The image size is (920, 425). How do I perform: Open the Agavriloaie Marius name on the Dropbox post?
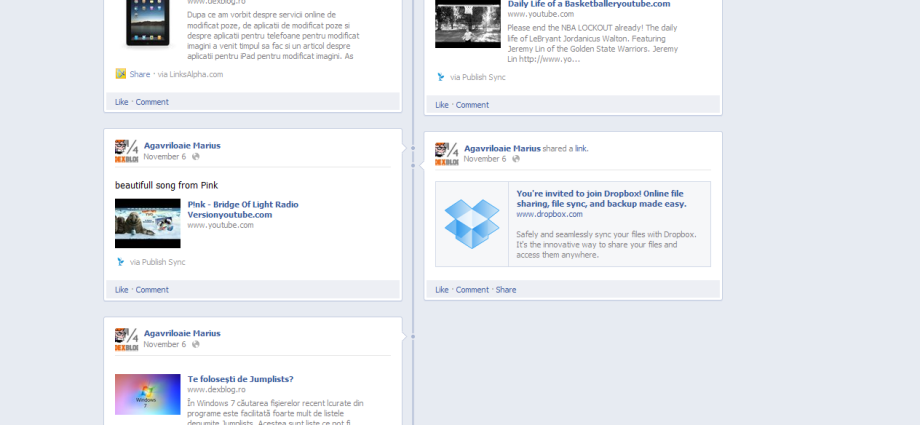(x=502, y=149)
